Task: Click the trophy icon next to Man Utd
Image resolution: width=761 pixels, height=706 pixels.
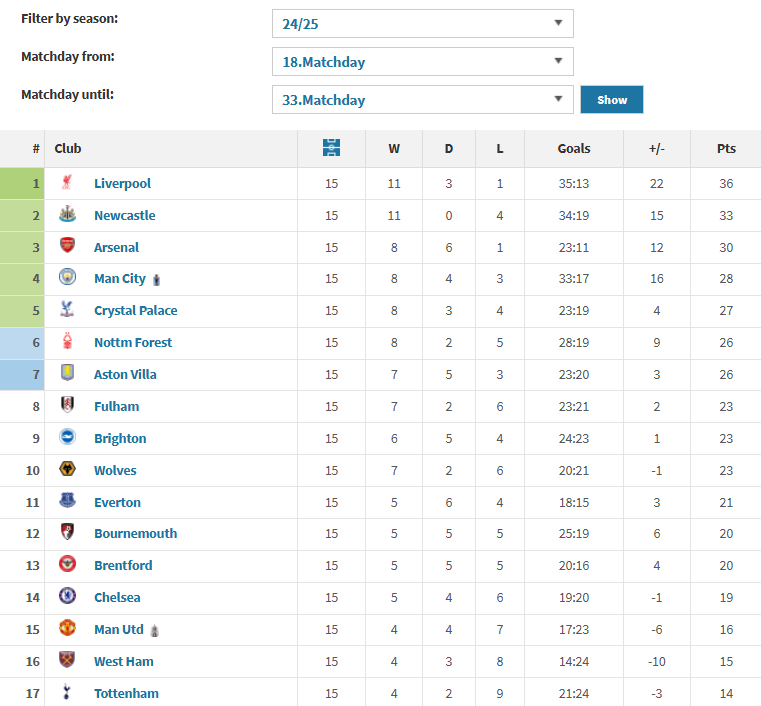Action: click(x=155, y=631)
